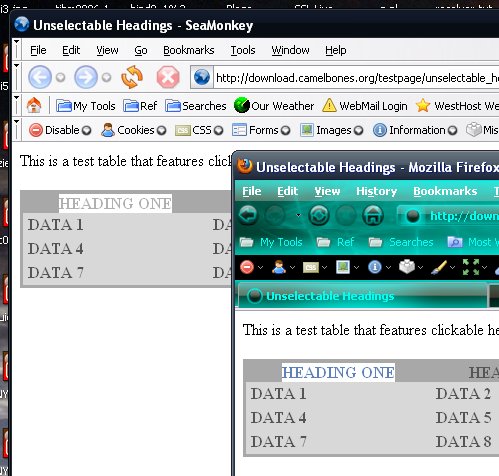The image size is (499, 476).
Task: Open Searches bookmark folder in SeaMonkey
Action: [x=196, y=106]
